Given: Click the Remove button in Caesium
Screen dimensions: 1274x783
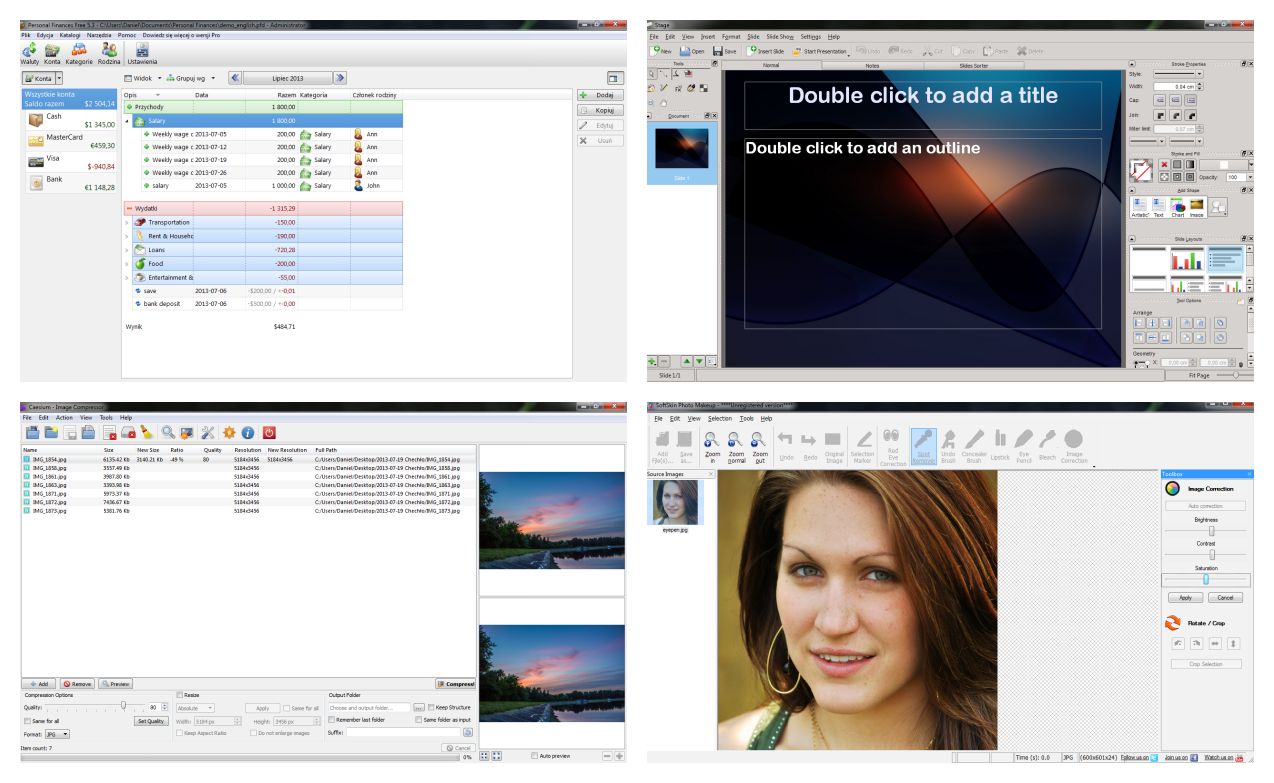Looking at the screenshot, I should click(x=78, y=684).
